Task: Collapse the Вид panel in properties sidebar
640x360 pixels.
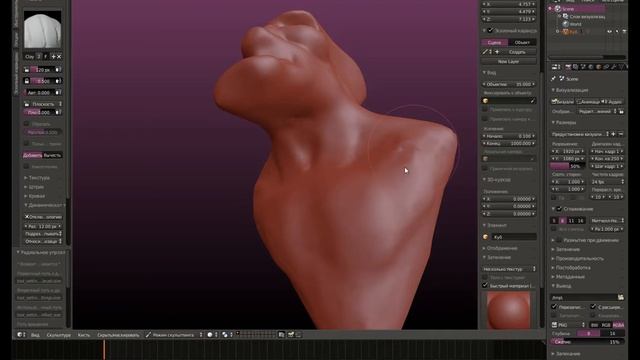Action: pos(490,72)
